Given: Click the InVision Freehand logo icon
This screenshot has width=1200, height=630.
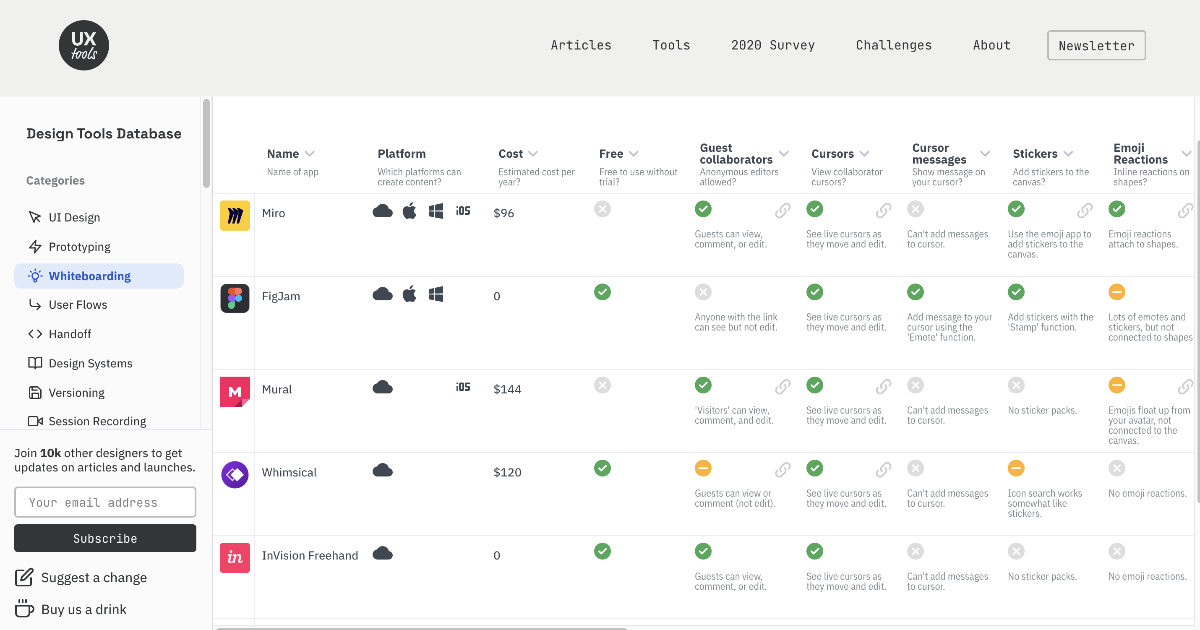Looking at the screenshot, I should pyautogui.click(x=235, y=558).
